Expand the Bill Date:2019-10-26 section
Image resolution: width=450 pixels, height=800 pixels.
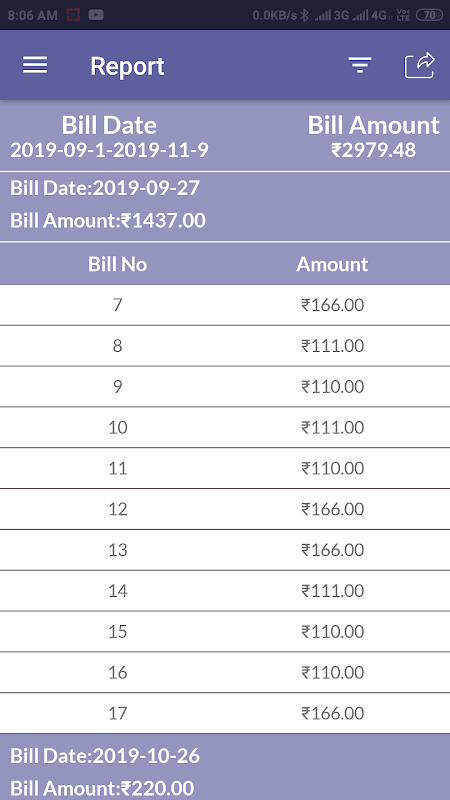point(225,767)
